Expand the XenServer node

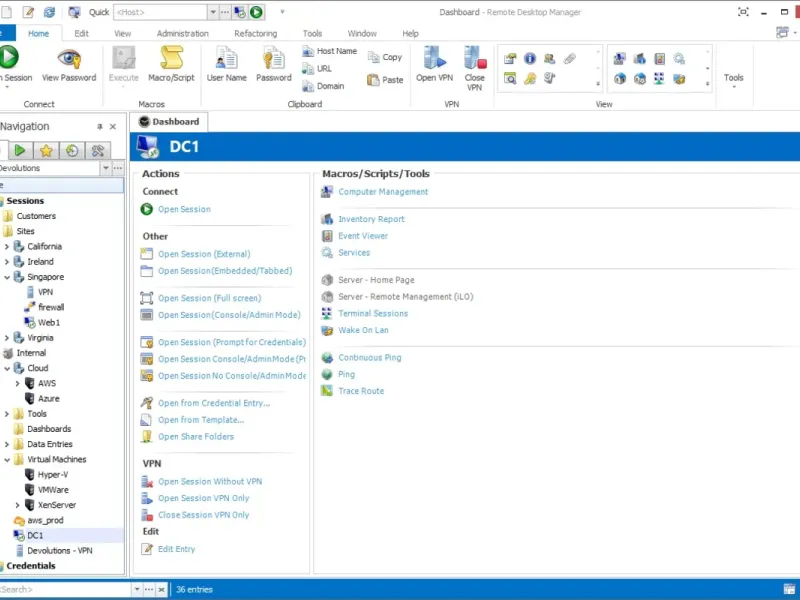[x=17, y=505]
